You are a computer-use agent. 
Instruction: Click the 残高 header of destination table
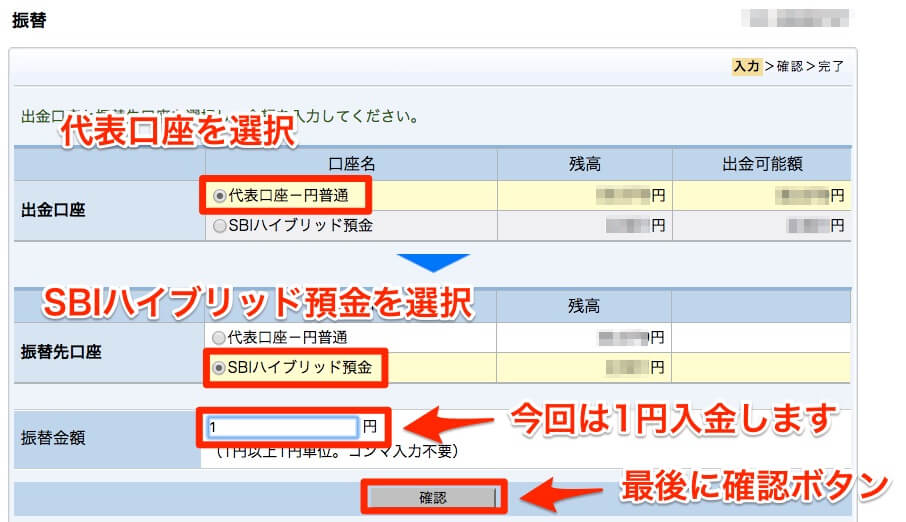tap(584, 306)
